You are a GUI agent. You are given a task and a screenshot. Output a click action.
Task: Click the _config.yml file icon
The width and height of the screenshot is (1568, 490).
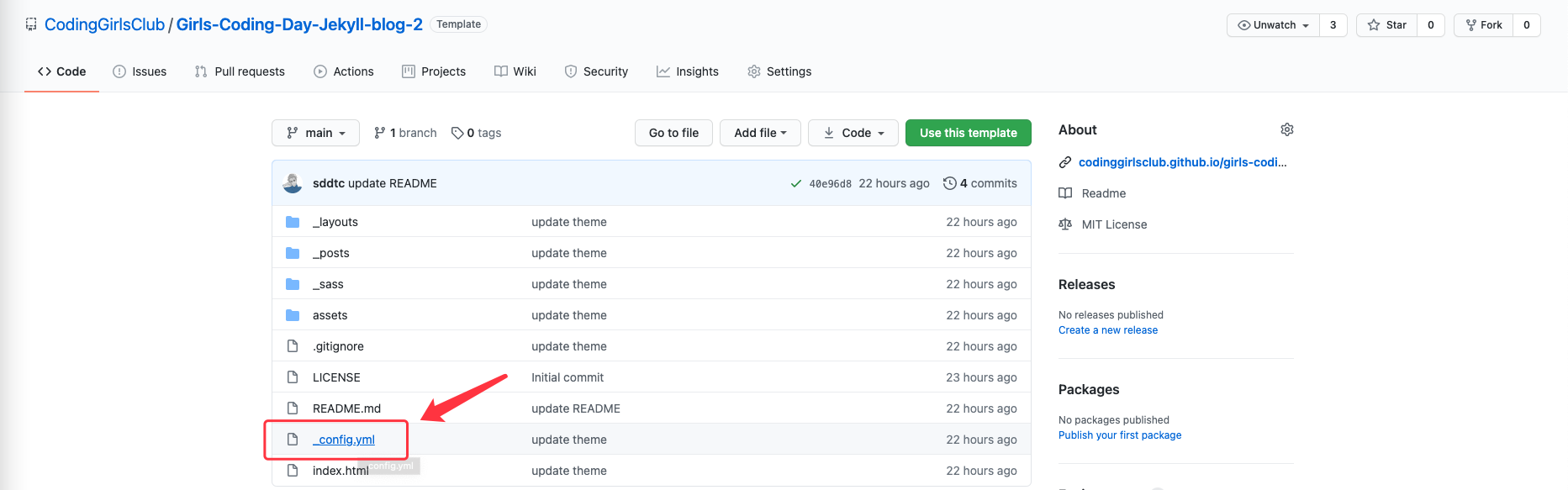coord(293,440)
